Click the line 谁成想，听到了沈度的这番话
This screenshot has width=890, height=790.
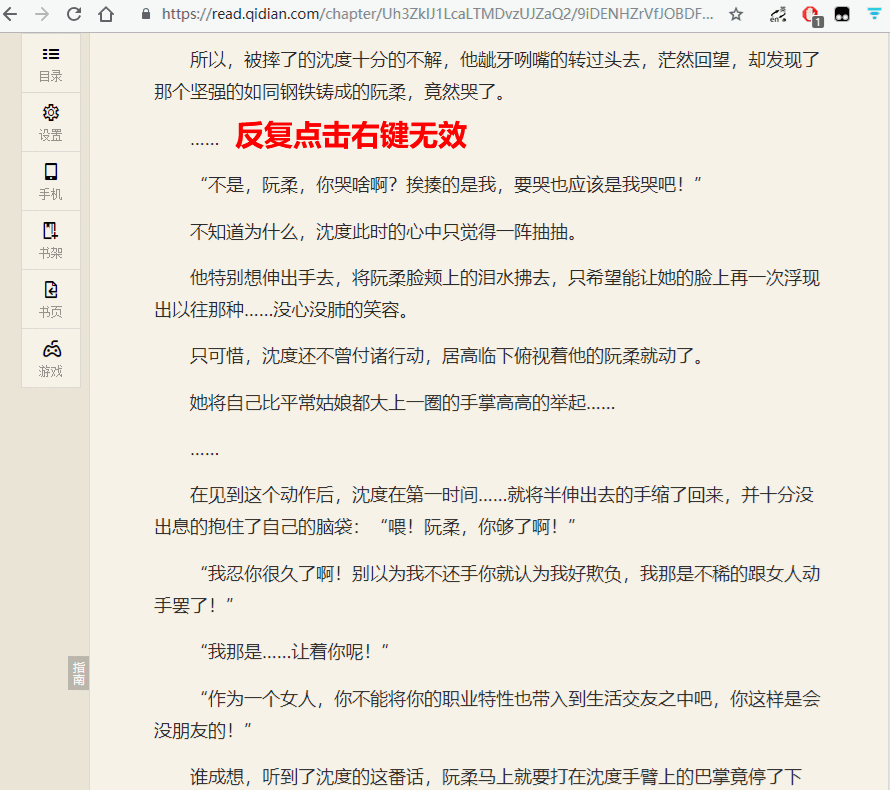(496, 776)
